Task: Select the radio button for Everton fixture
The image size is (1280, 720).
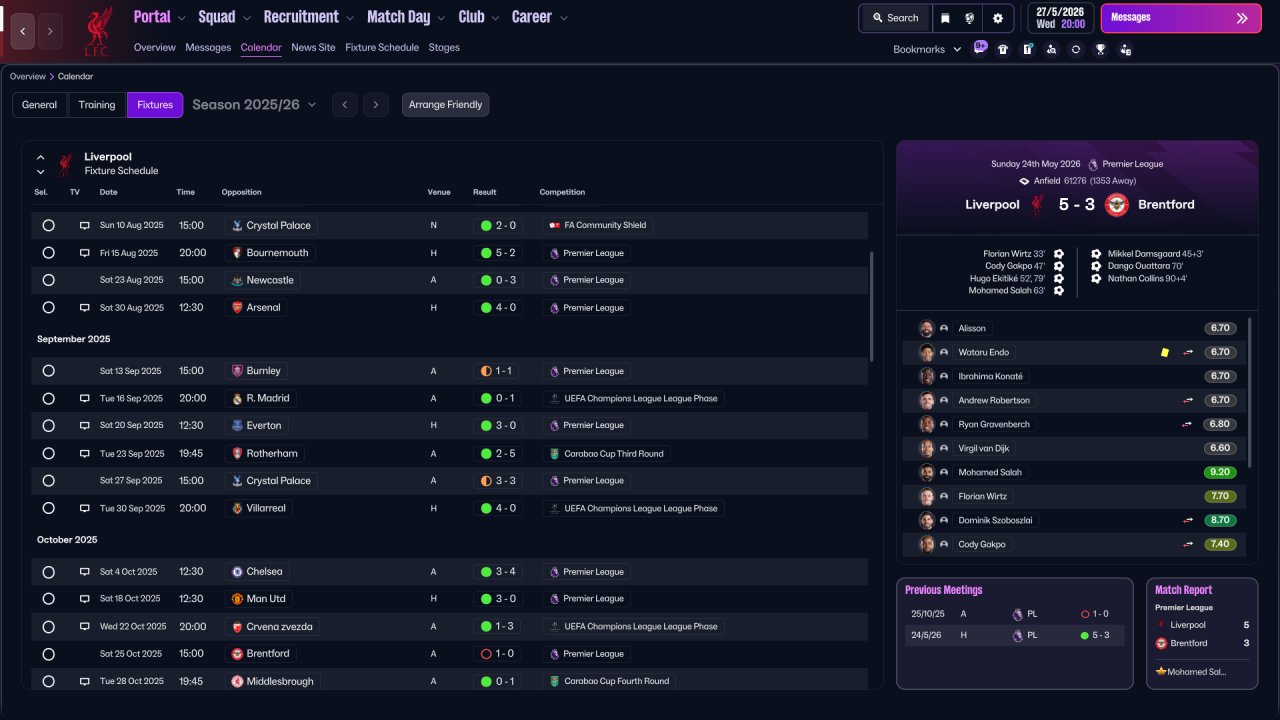Action: tap(48, 425)
